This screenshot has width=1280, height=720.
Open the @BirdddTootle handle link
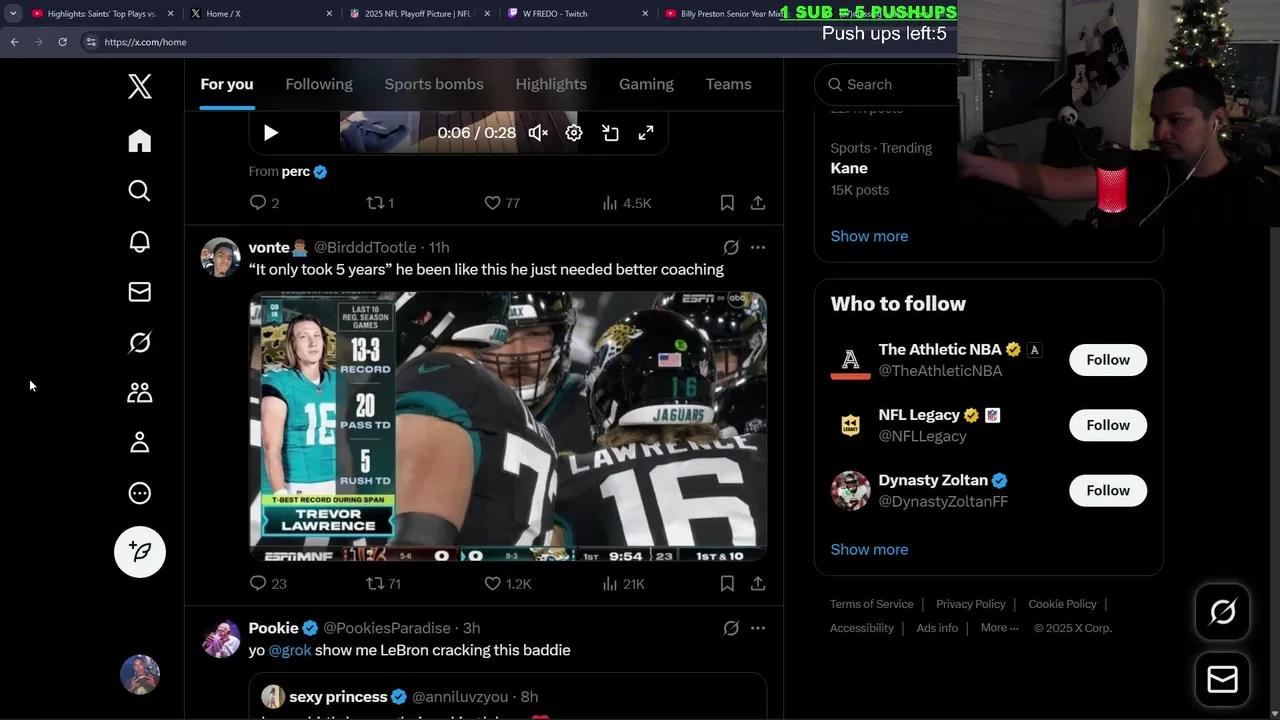pos(365,247)
